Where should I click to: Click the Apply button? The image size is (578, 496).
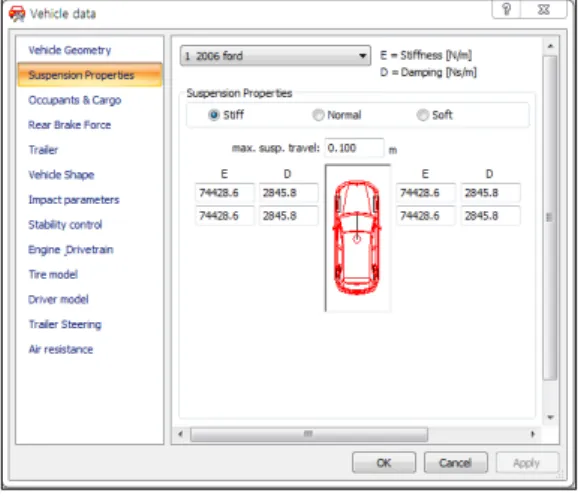pyautogui.click(x=527, y=463)
